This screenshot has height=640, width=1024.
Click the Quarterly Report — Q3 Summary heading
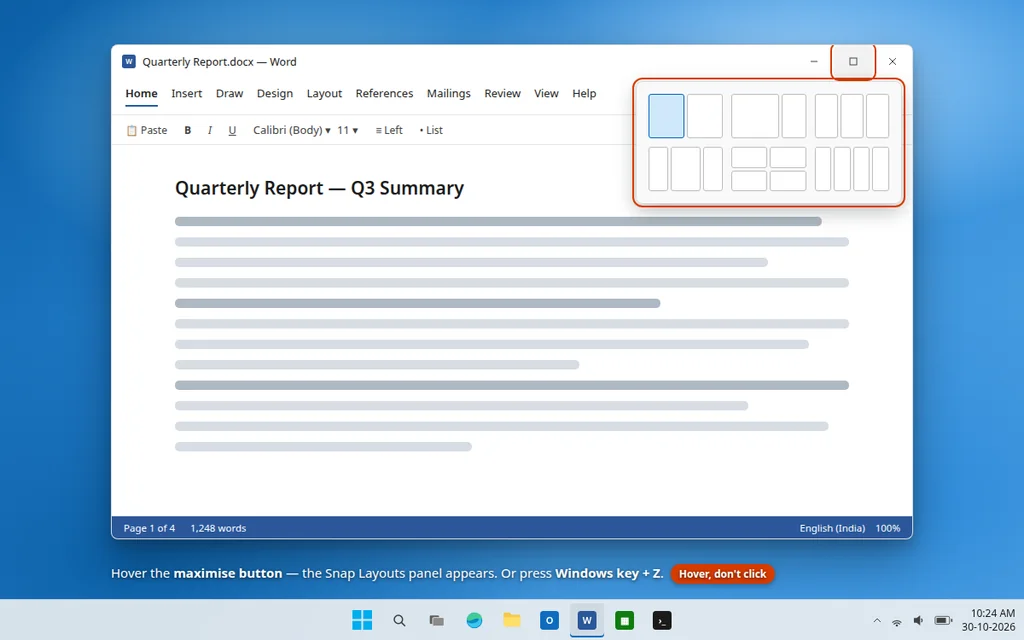point(319,188)
